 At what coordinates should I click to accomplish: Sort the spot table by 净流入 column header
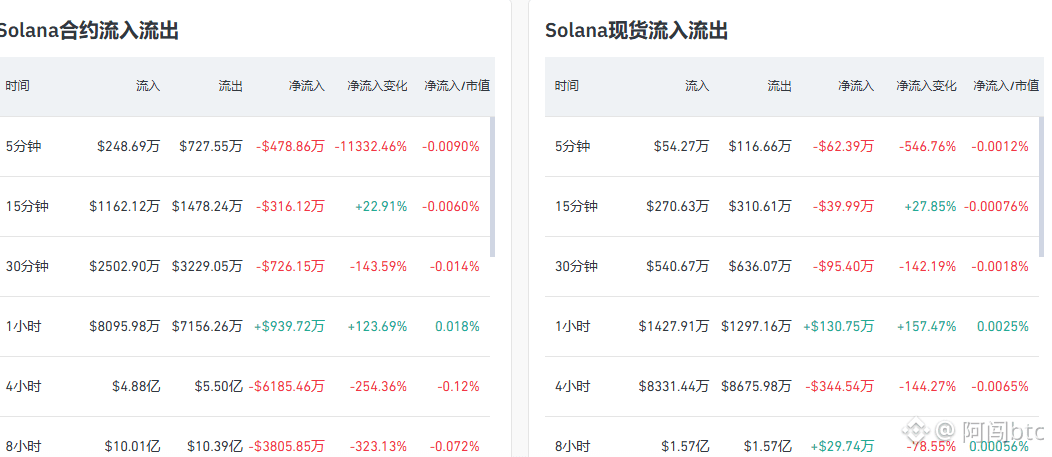[x=855, y=86]
